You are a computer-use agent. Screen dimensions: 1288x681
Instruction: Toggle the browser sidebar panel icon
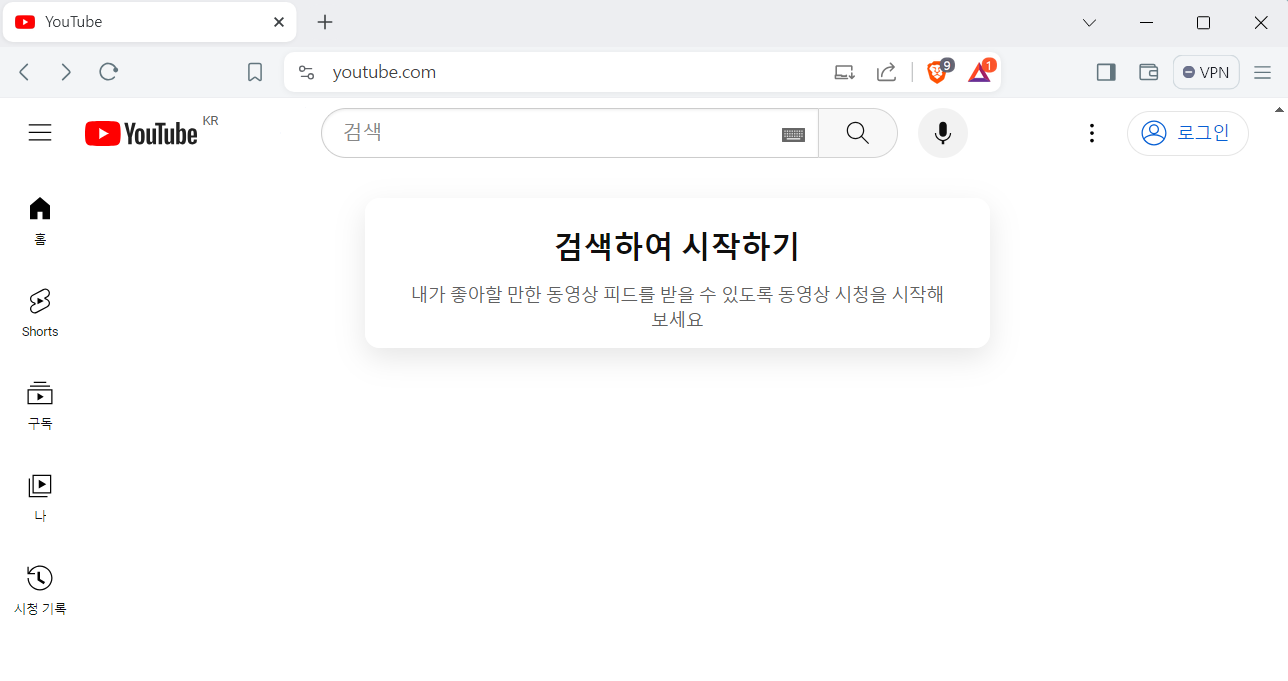click(1105, 71)
